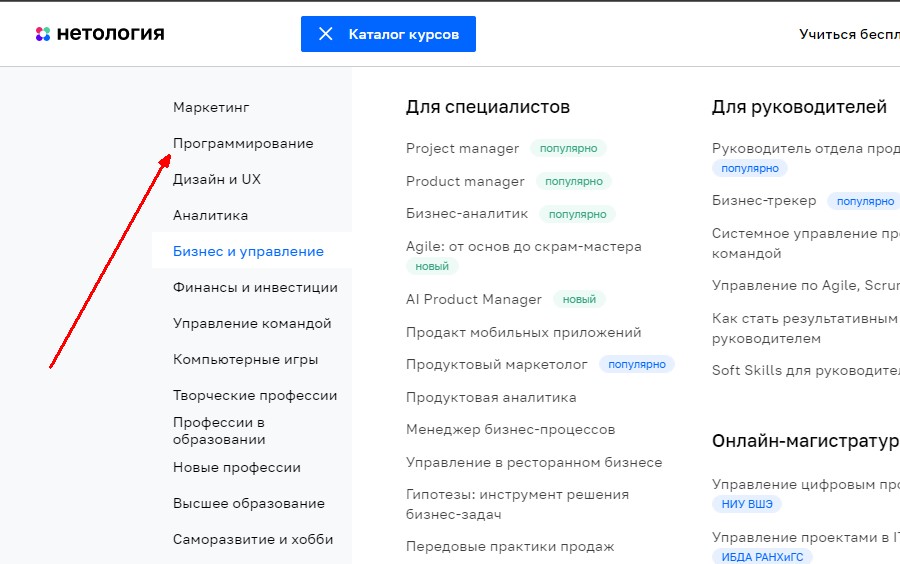This screenshot has height=564, width=900.
Task: Open the Project manager course
Action: 463,149
